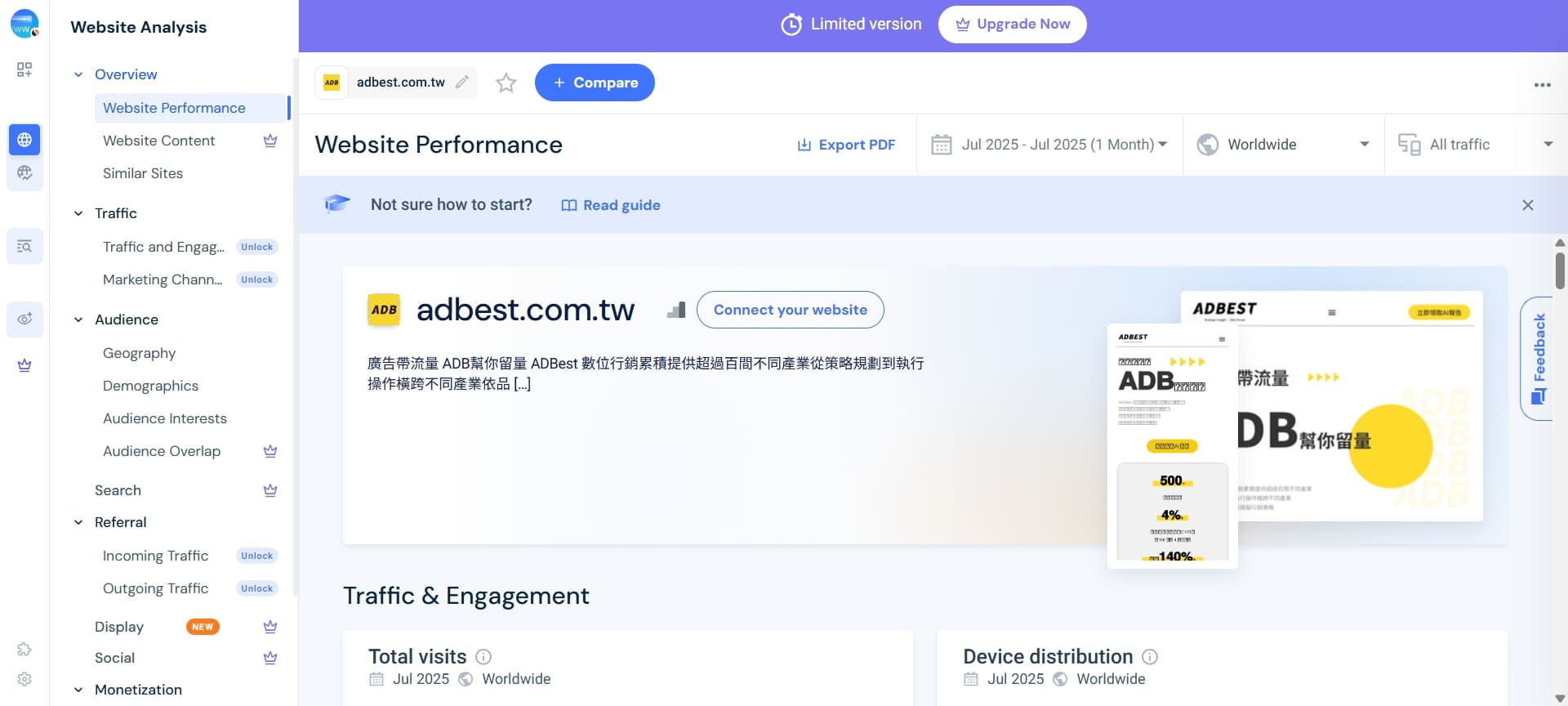
Task: Click the crown icon next to Social
Action: click(270, 658)
